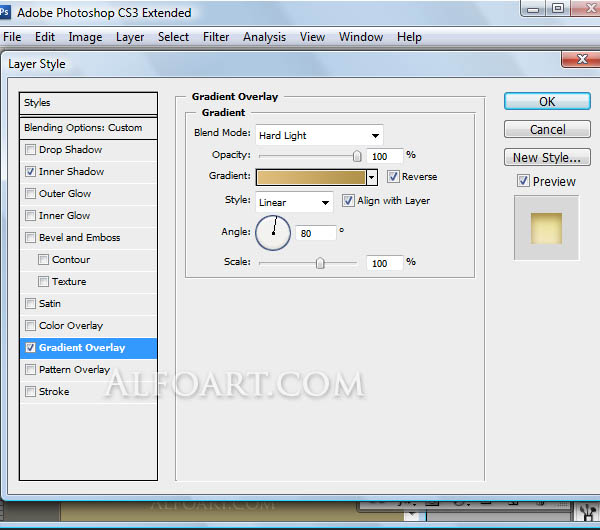
Task: Check the Satin effect box
Action: [x=30, y=303]
